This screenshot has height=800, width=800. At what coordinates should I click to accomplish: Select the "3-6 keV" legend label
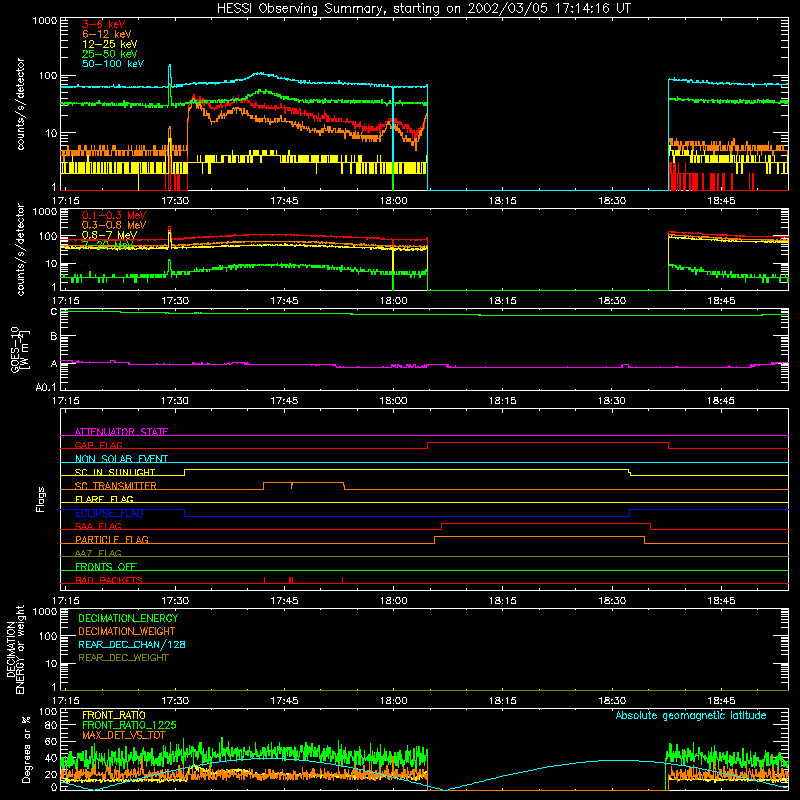[x=104, y=24]
